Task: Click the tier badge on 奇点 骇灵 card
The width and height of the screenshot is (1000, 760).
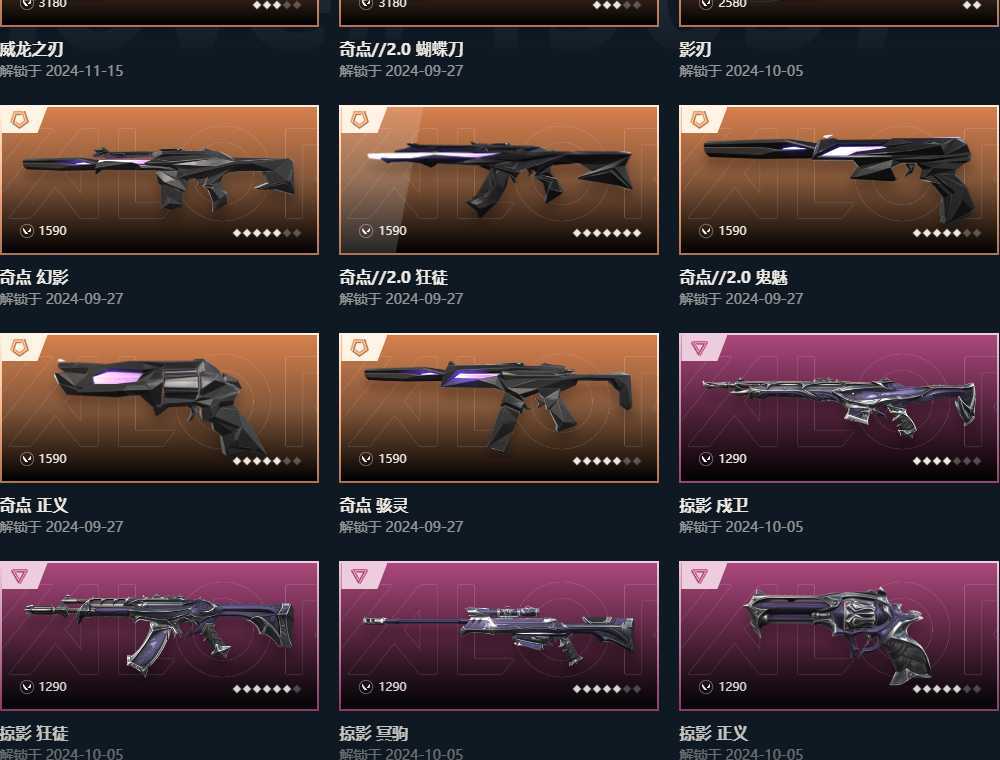Action: 360,348
